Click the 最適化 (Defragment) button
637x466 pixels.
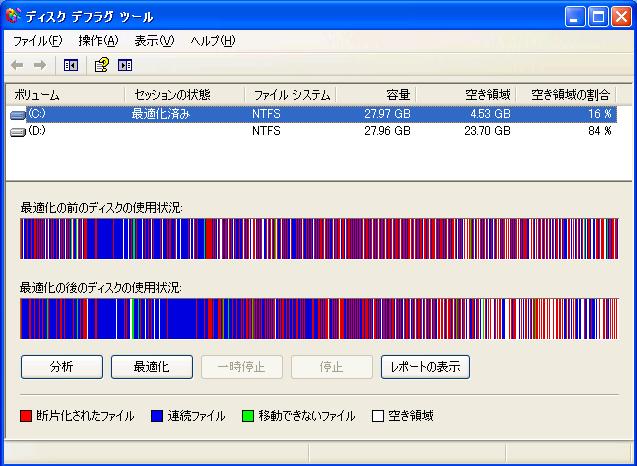click(150, 367)
